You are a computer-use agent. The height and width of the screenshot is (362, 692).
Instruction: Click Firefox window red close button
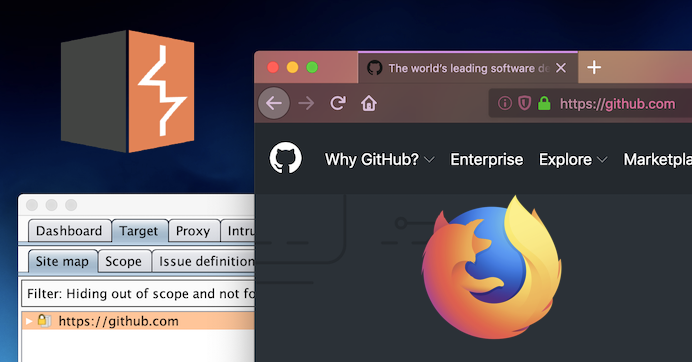click(273, 67)
